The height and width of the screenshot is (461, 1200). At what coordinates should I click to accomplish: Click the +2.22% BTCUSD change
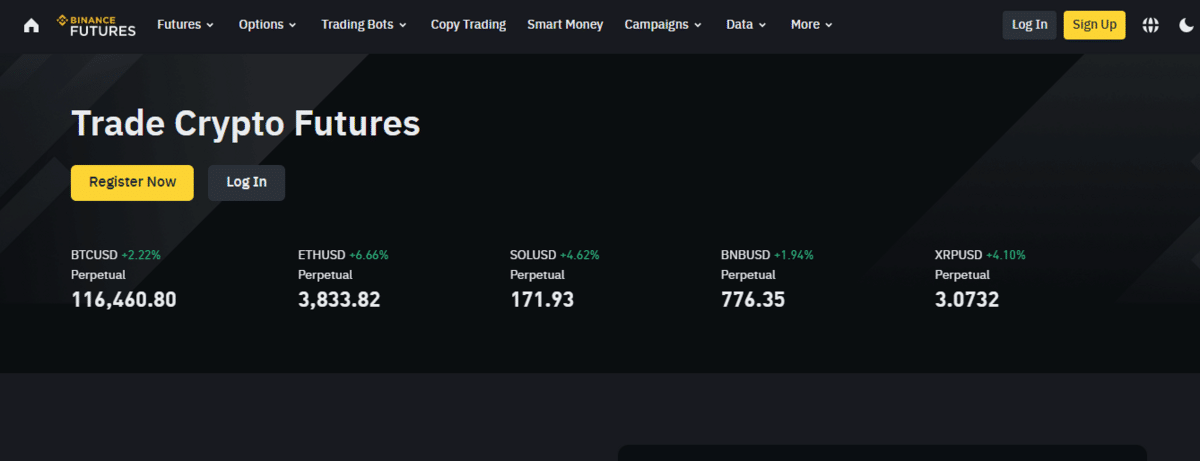pyautogui.click(x=141, y=255)
